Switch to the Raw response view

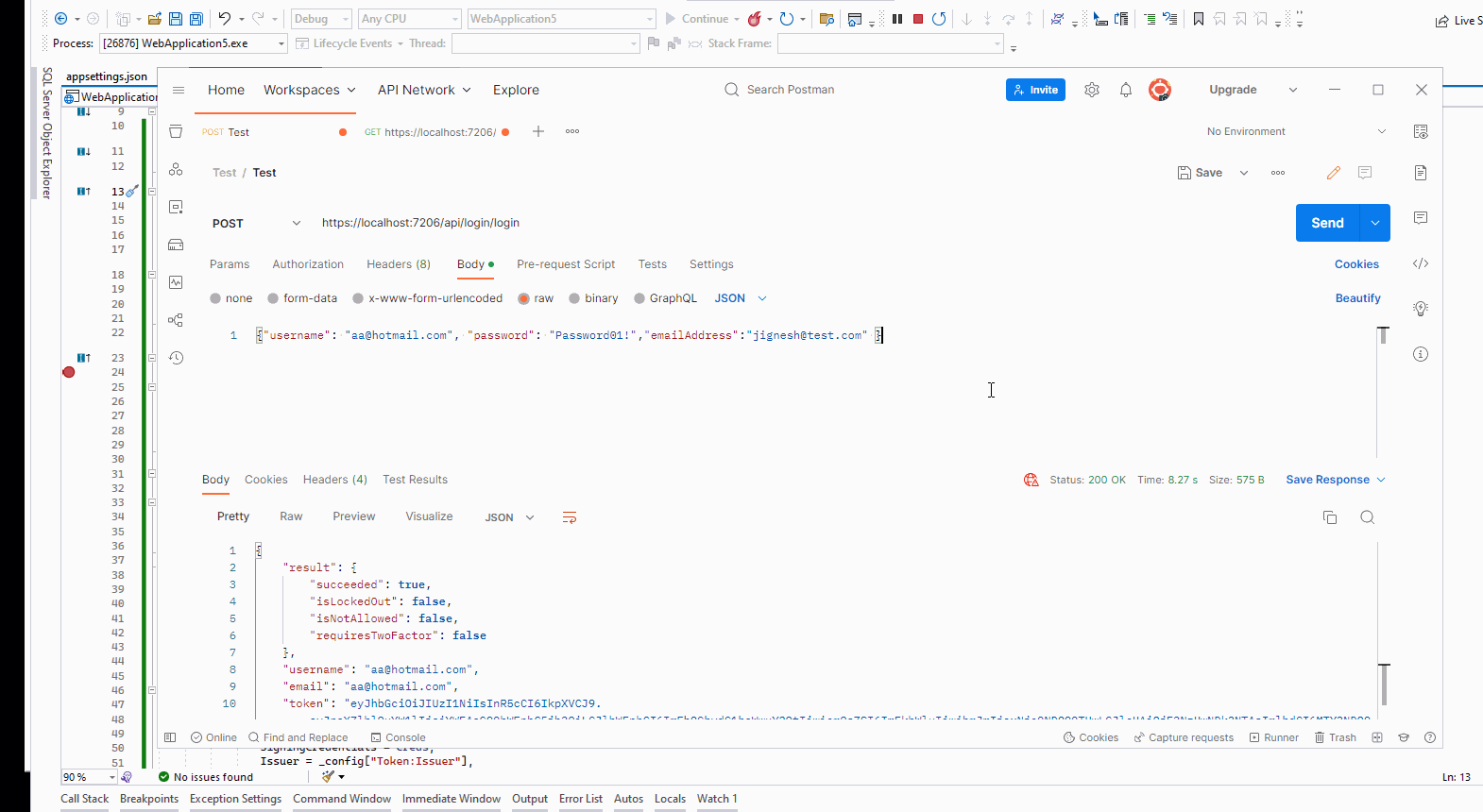[291, 516]
